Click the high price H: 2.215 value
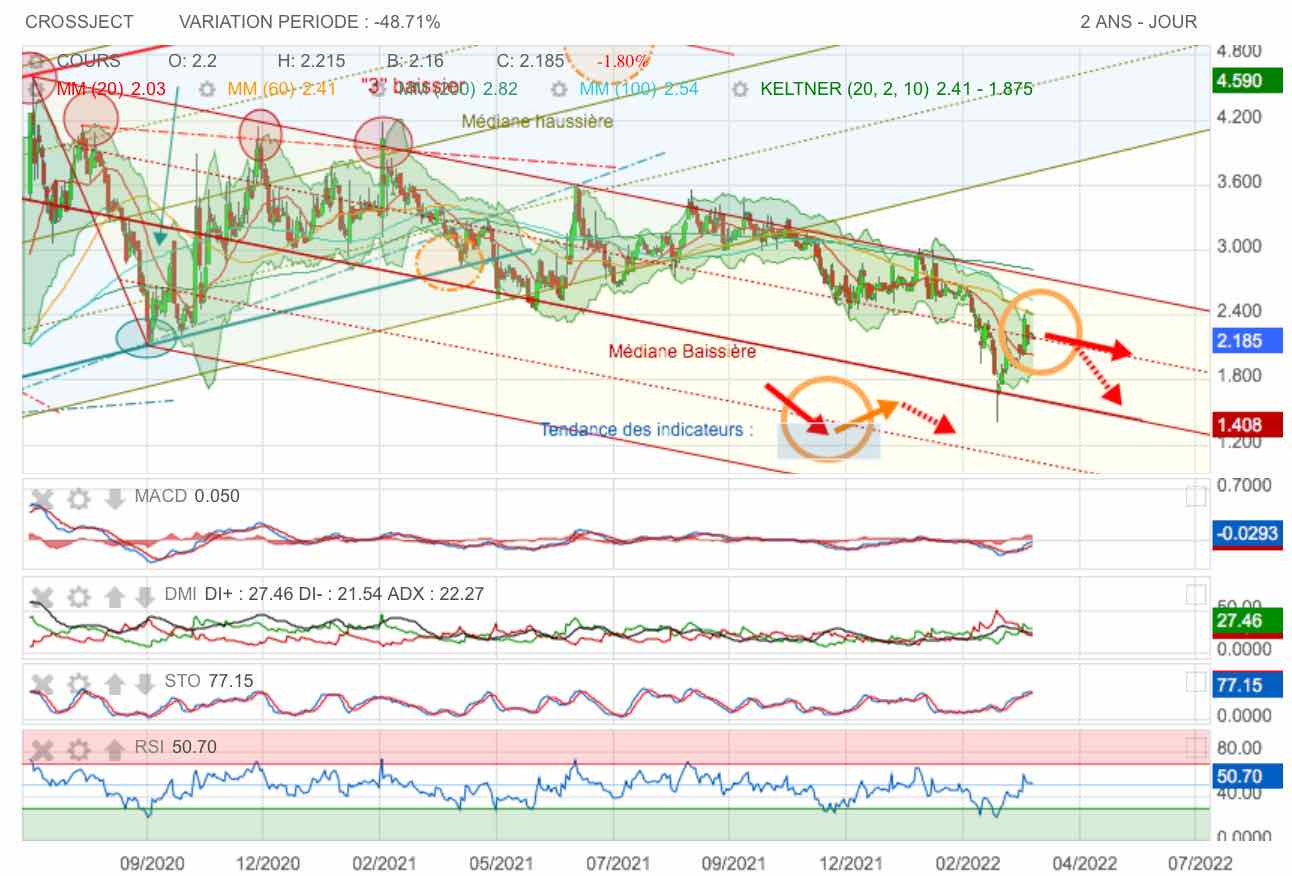Screen dimensions: 1292x876 pyautogui.click(x=311, y=61)
